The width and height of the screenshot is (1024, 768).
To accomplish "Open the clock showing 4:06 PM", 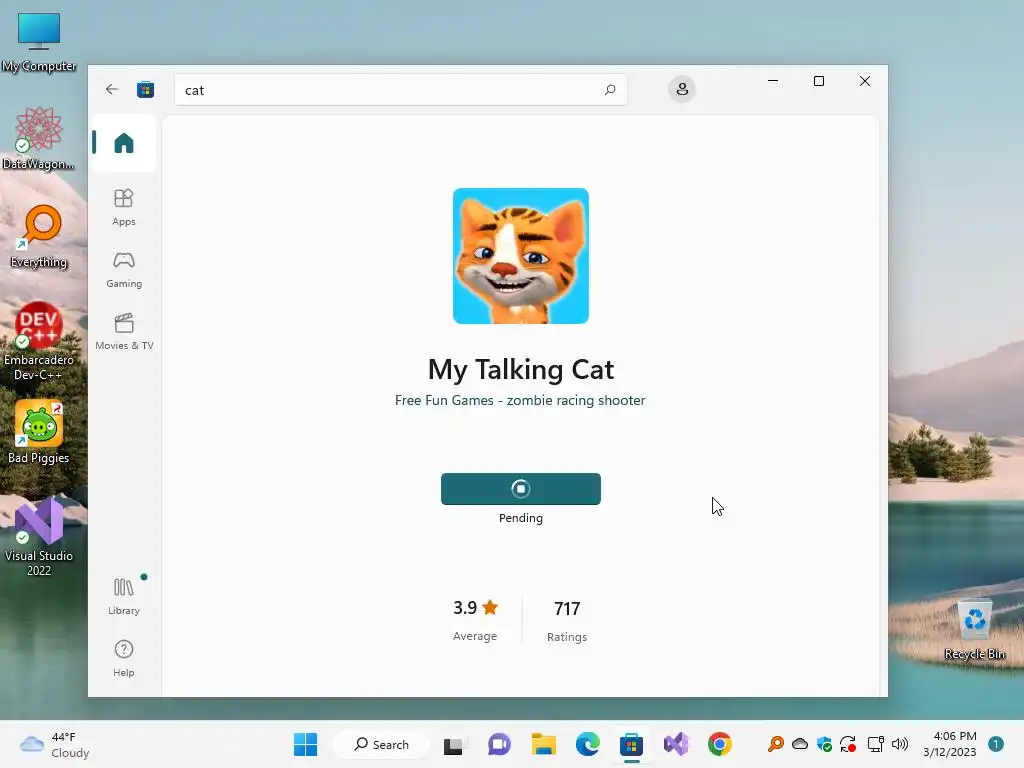I will click(x=950, y=744).
